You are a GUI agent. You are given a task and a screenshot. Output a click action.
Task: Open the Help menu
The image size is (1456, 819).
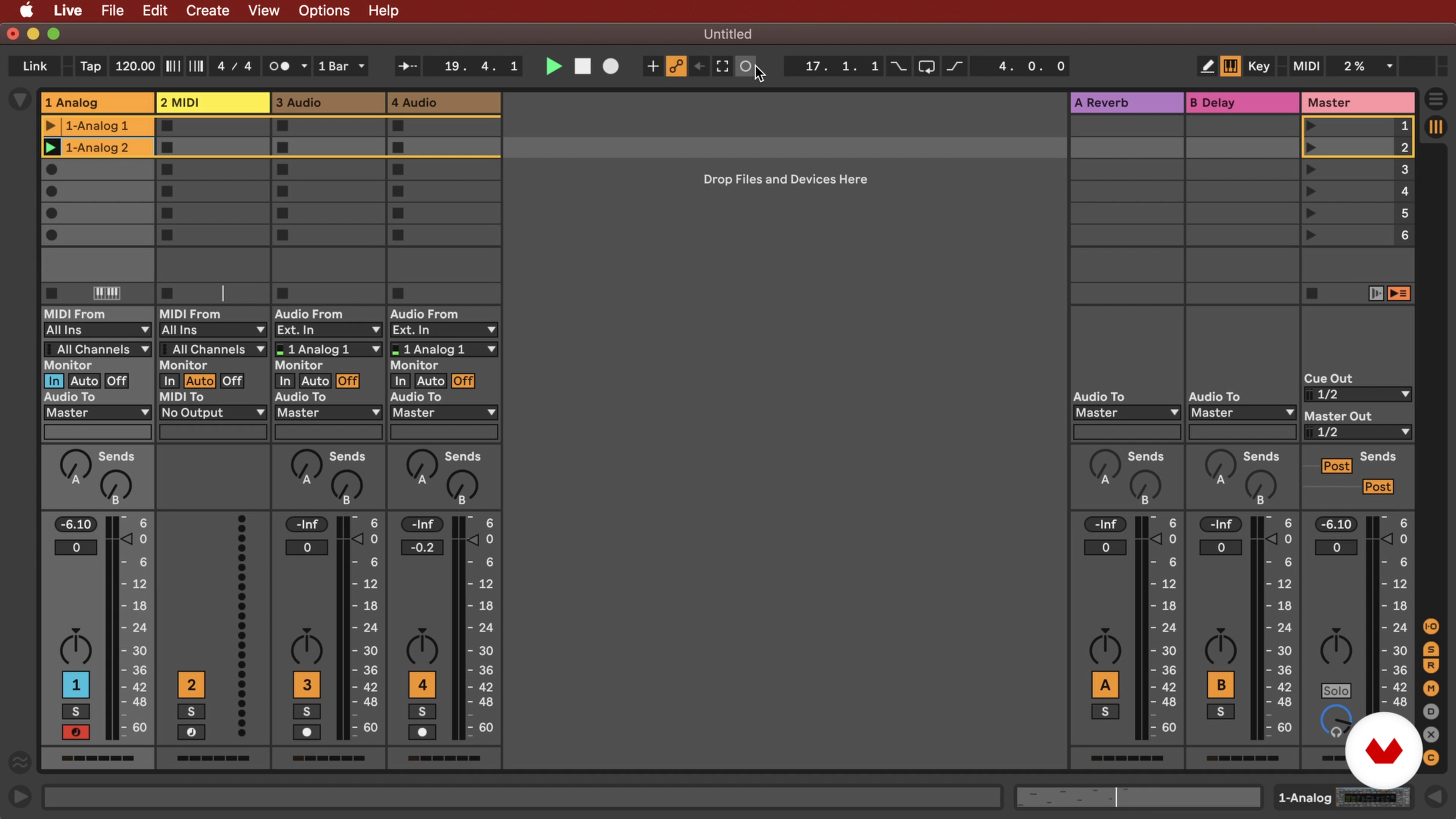383,10
